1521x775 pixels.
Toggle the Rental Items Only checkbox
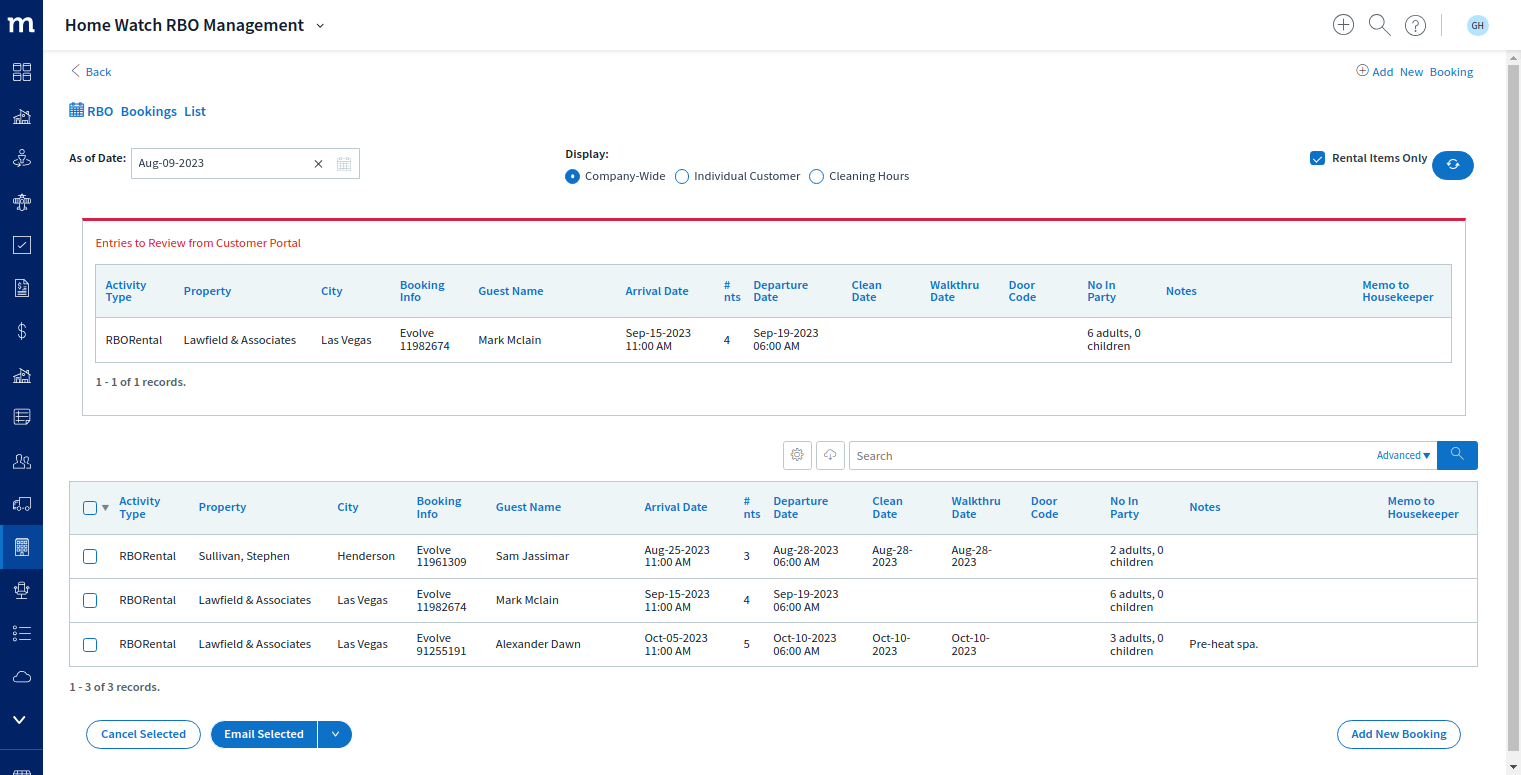(1317, 158)
